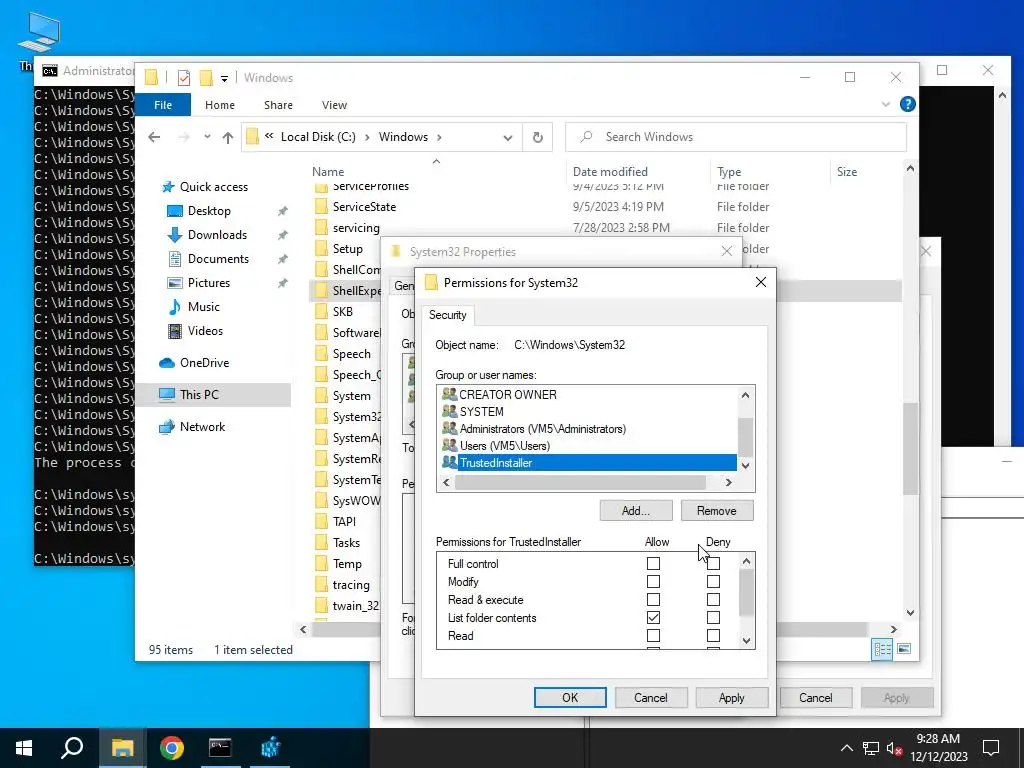
Task: Show hidden tray icons
Action: pyautogui.click(x=846, y=748)
